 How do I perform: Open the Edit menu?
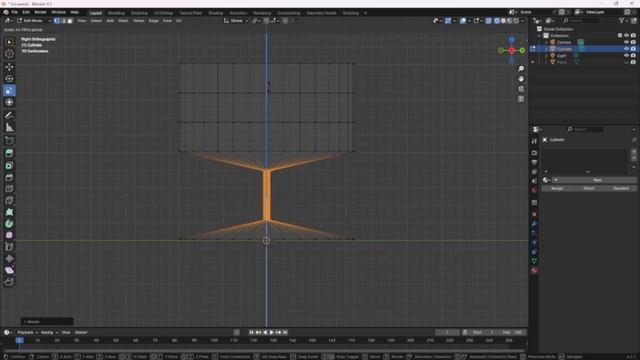[x=26, y=12]
